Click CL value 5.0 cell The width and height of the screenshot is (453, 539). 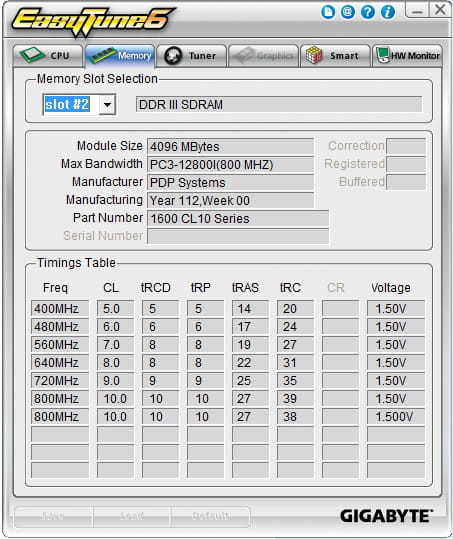coord(115,308)
